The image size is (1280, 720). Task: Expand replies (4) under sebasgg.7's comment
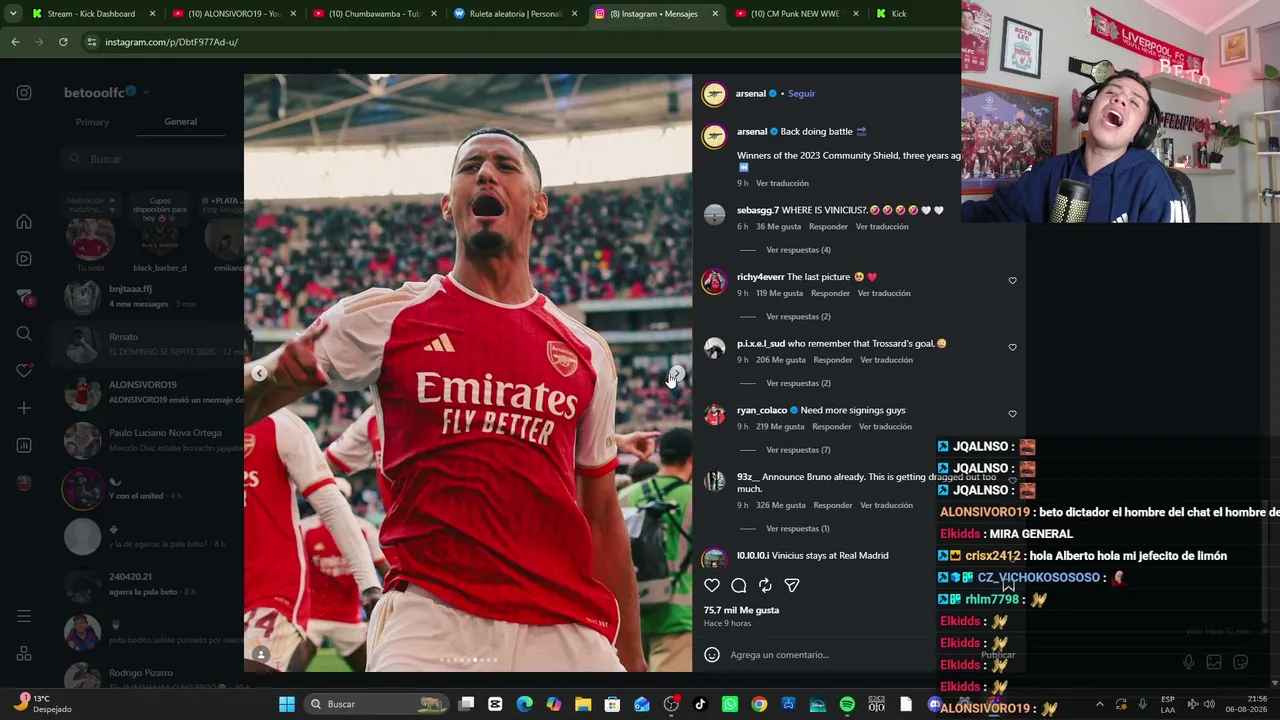pos(798,250)
